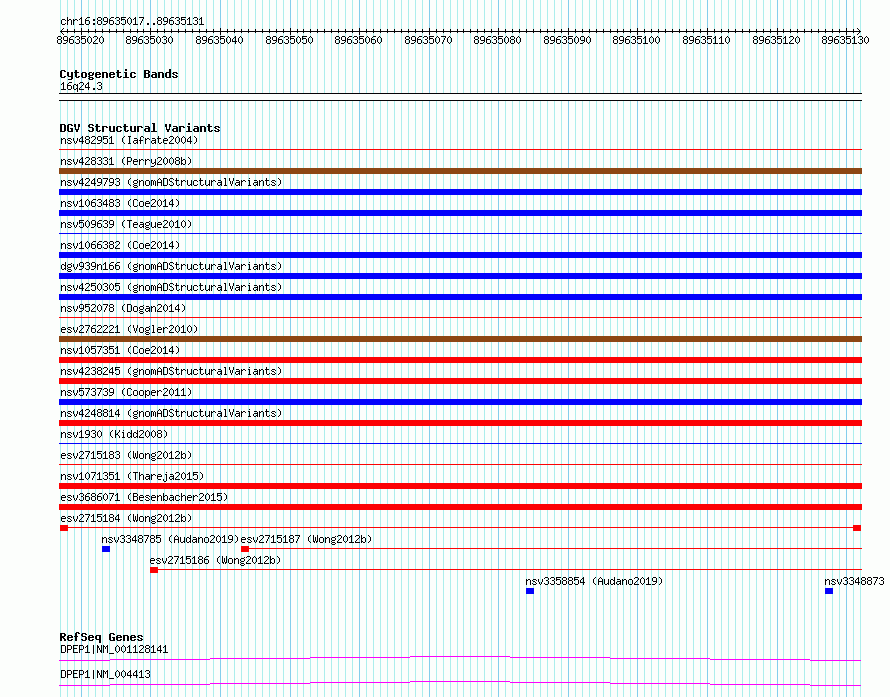Click esv2715184 (Wong2012b) label
This screenshot has width=890, height=697.
(x=126, y=518)
